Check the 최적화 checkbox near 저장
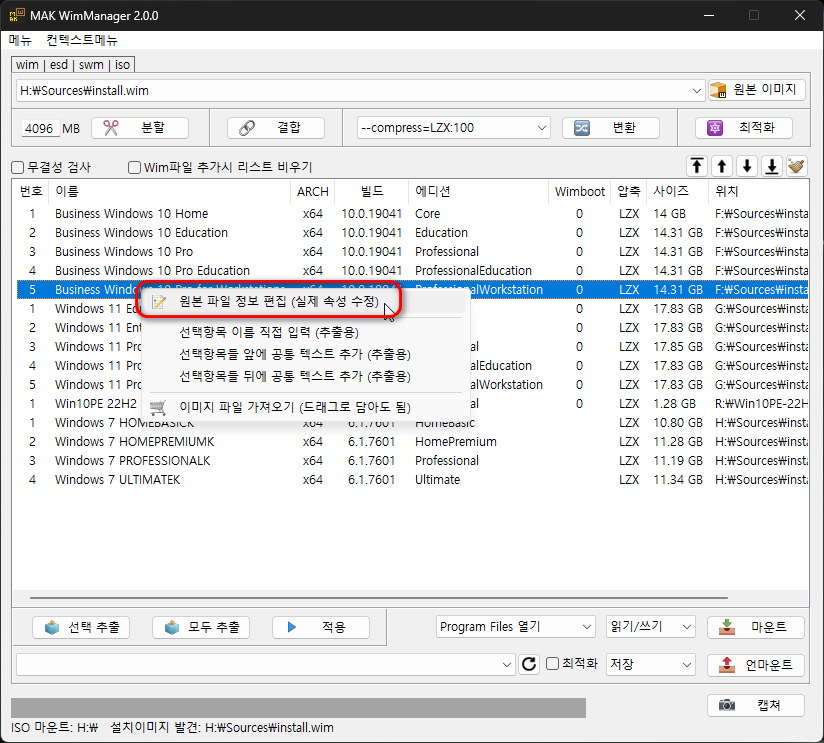 552,664
